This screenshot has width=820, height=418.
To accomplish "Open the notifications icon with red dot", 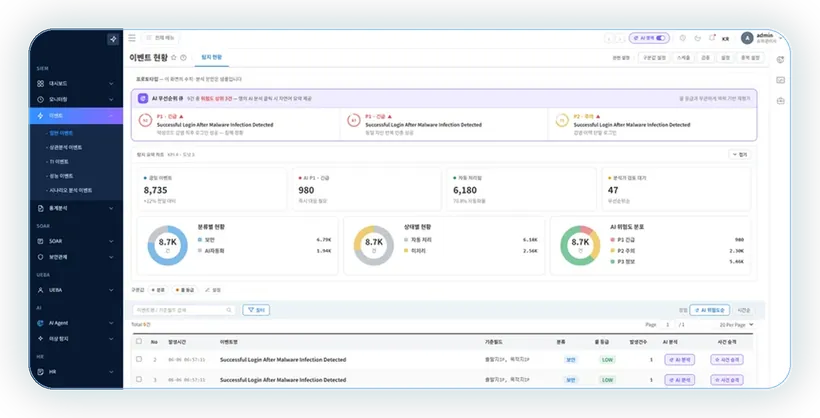I will [712, 38].
